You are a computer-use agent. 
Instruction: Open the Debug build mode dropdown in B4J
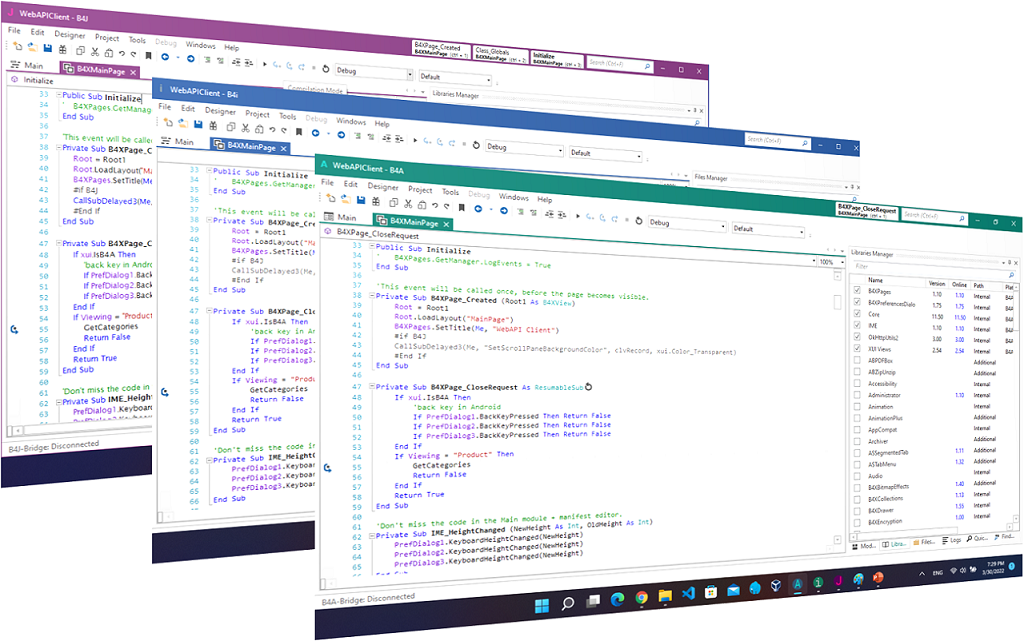pyautogui.click(x=374, y=72)
